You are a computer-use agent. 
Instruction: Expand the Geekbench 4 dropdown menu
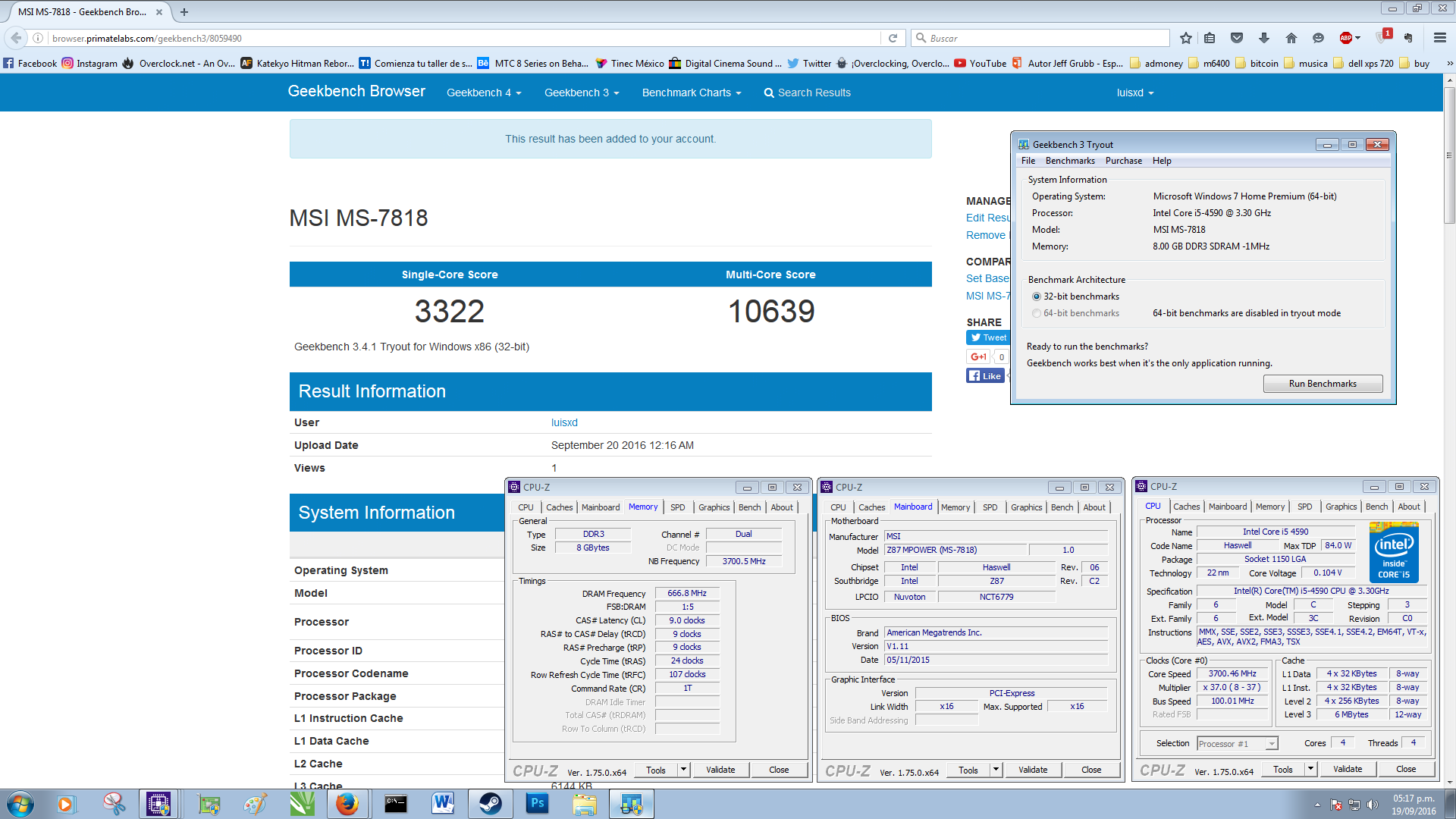tap(484, 93)
